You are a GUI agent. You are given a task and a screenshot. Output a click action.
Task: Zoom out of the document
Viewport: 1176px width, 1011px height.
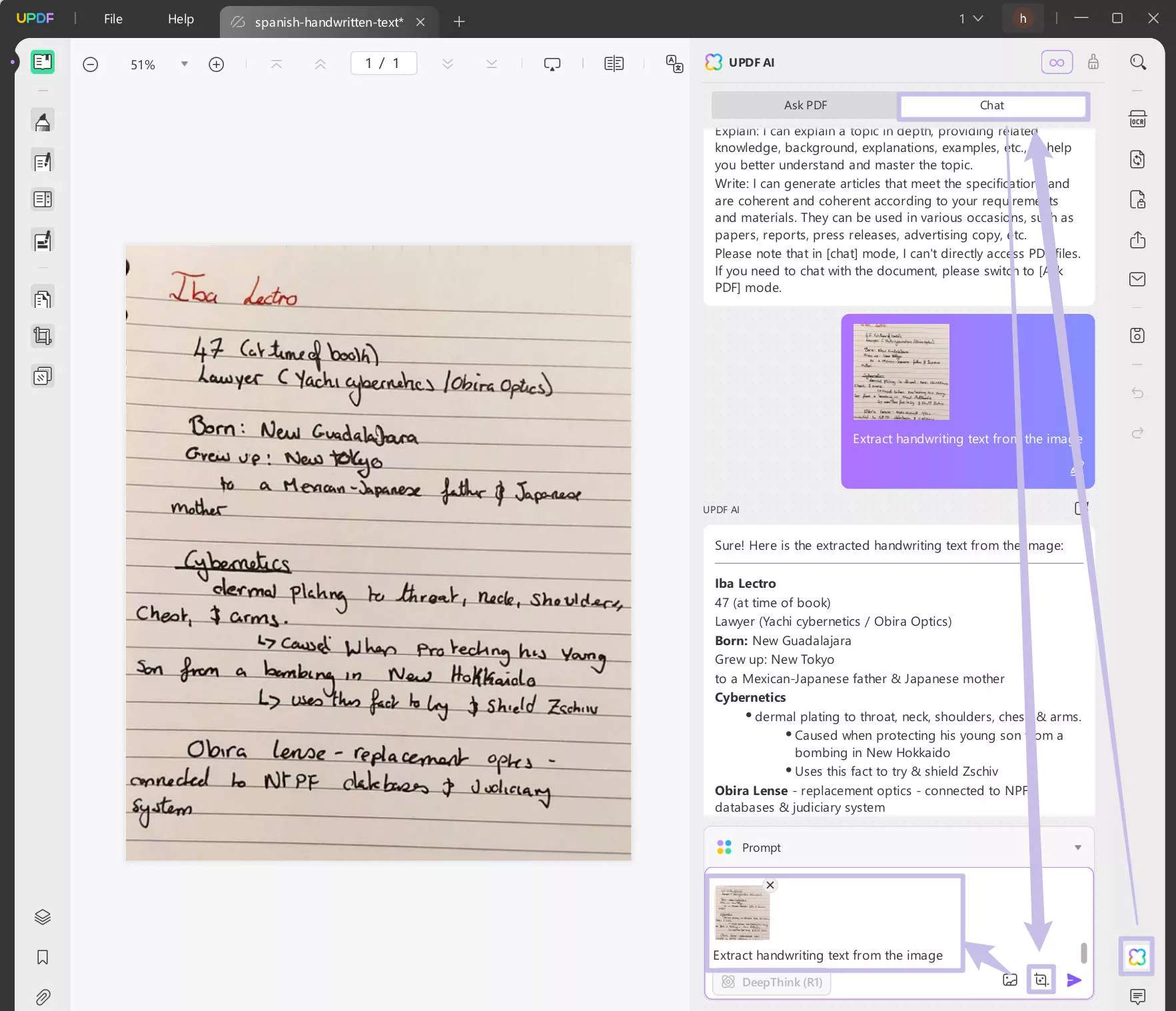point(91,64)
